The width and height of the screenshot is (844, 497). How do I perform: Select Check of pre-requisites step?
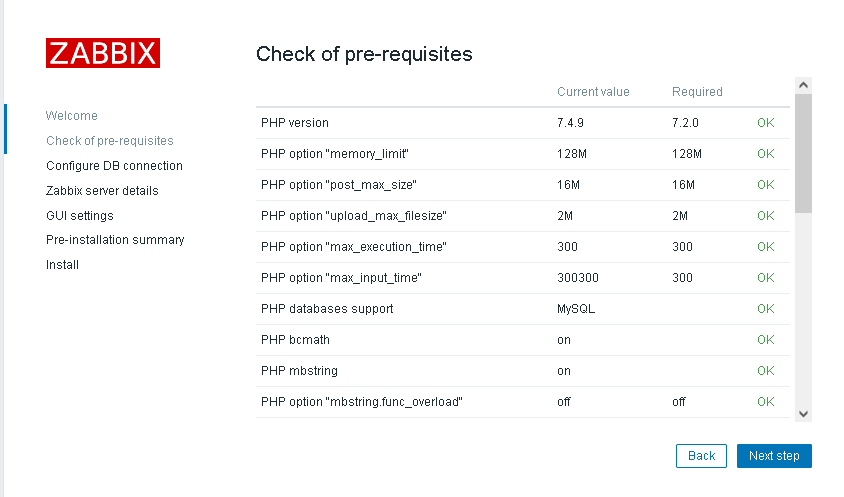tap(109, 141)
